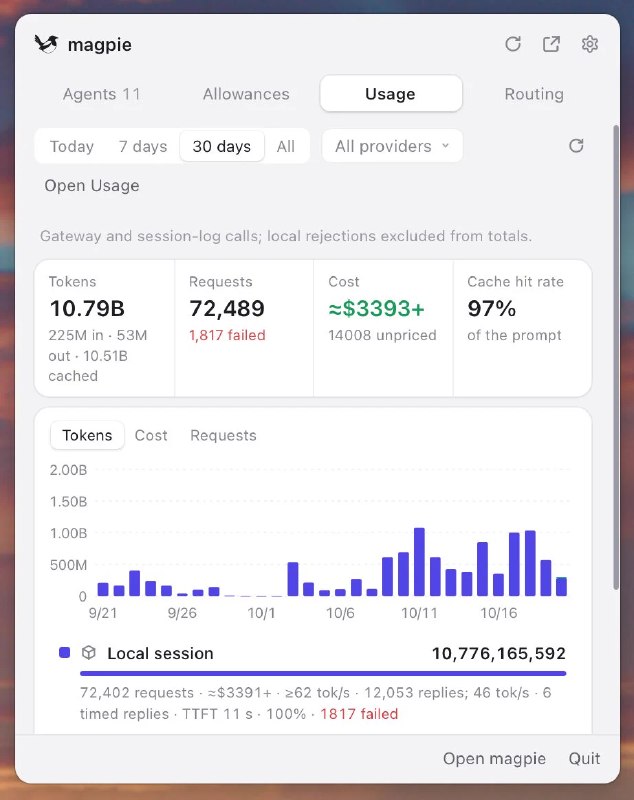Click the Local session row label
Screen dimensions: 634x800
click(x=160, y=653)
